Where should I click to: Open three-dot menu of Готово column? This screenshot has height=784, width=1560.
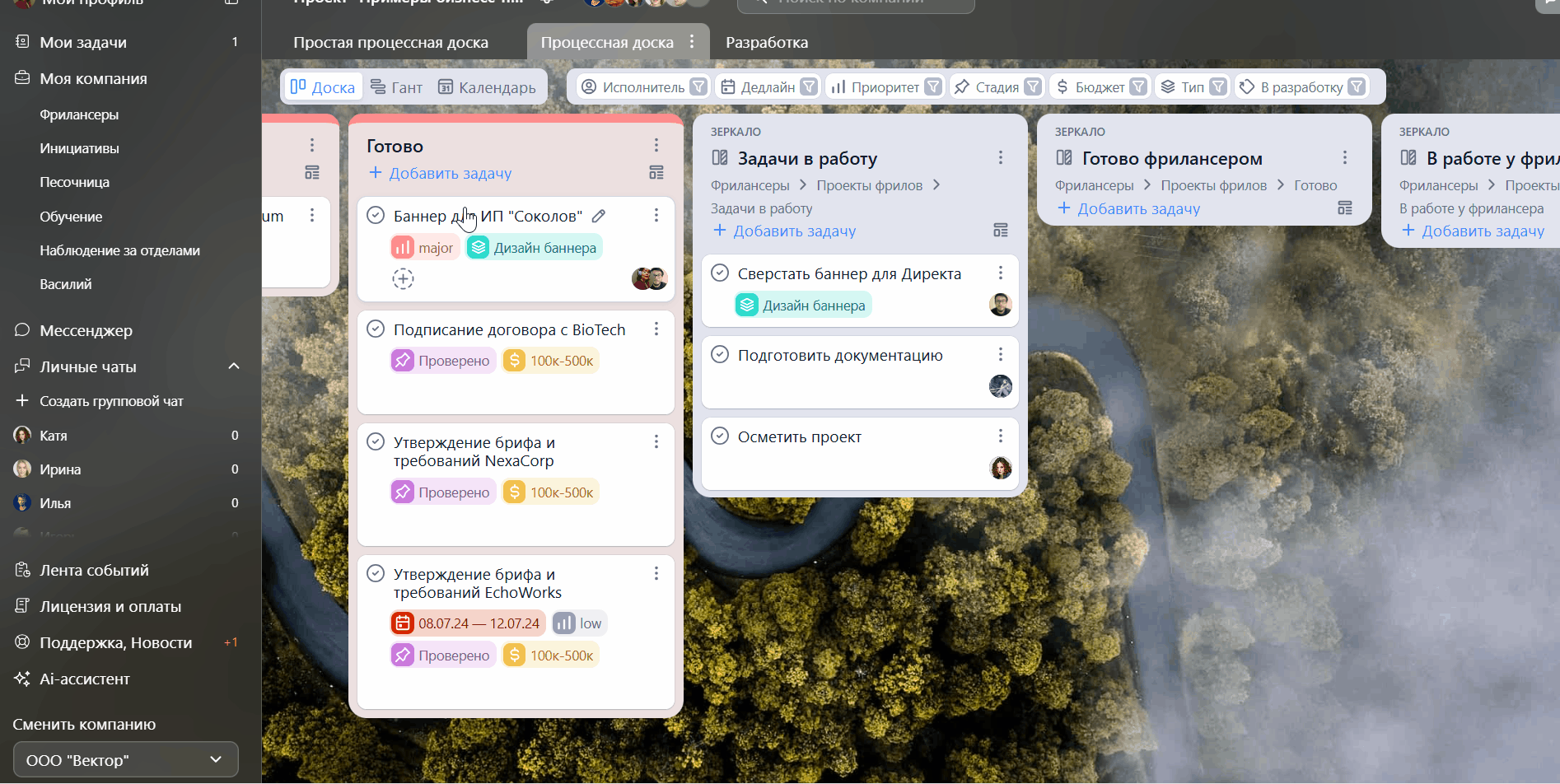click(x=656, y=145)
